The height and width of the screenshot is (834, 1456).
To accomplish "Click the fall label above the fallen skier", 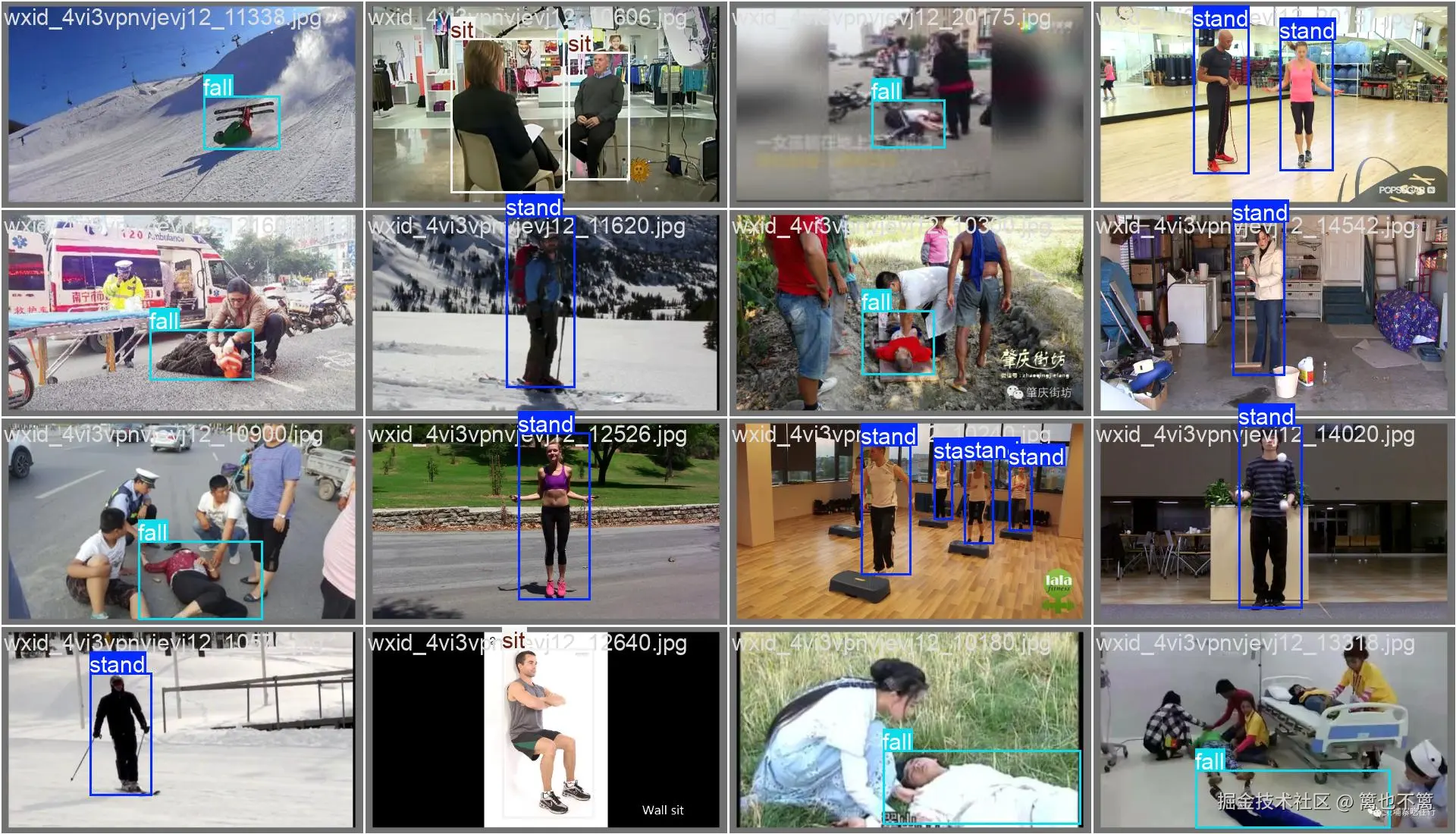I will click(x=218, y=87).
